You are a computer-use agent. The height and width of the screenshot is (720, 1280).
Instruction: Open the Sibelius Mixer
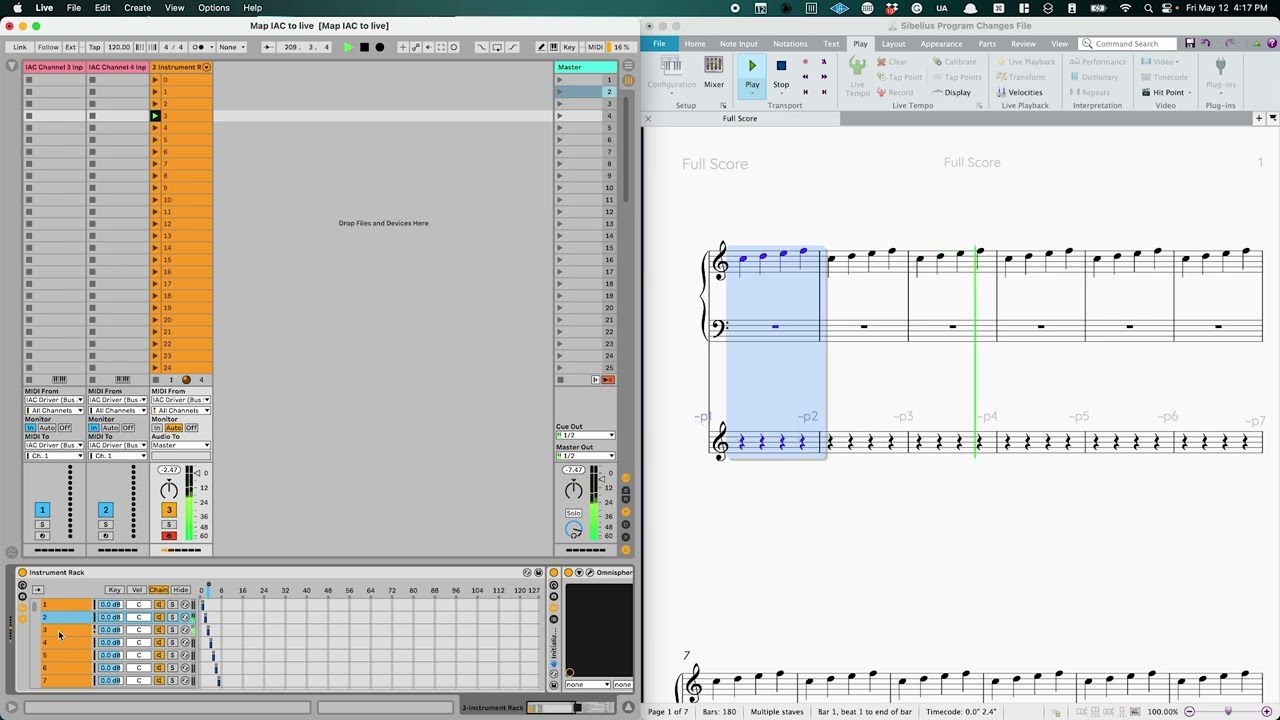point(713,72)
